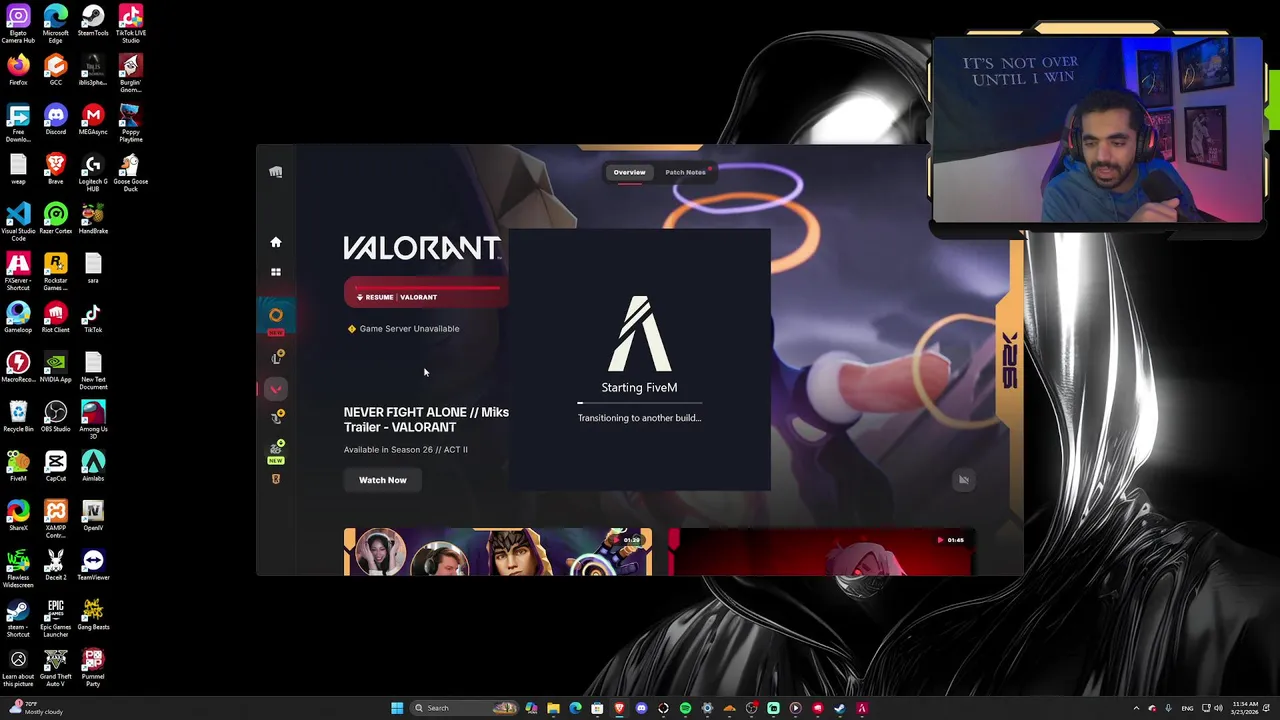Viewport: 1280px width, 720px height.
Task: Open MEGAsync desktop shortcut
Action: (93, 120)
